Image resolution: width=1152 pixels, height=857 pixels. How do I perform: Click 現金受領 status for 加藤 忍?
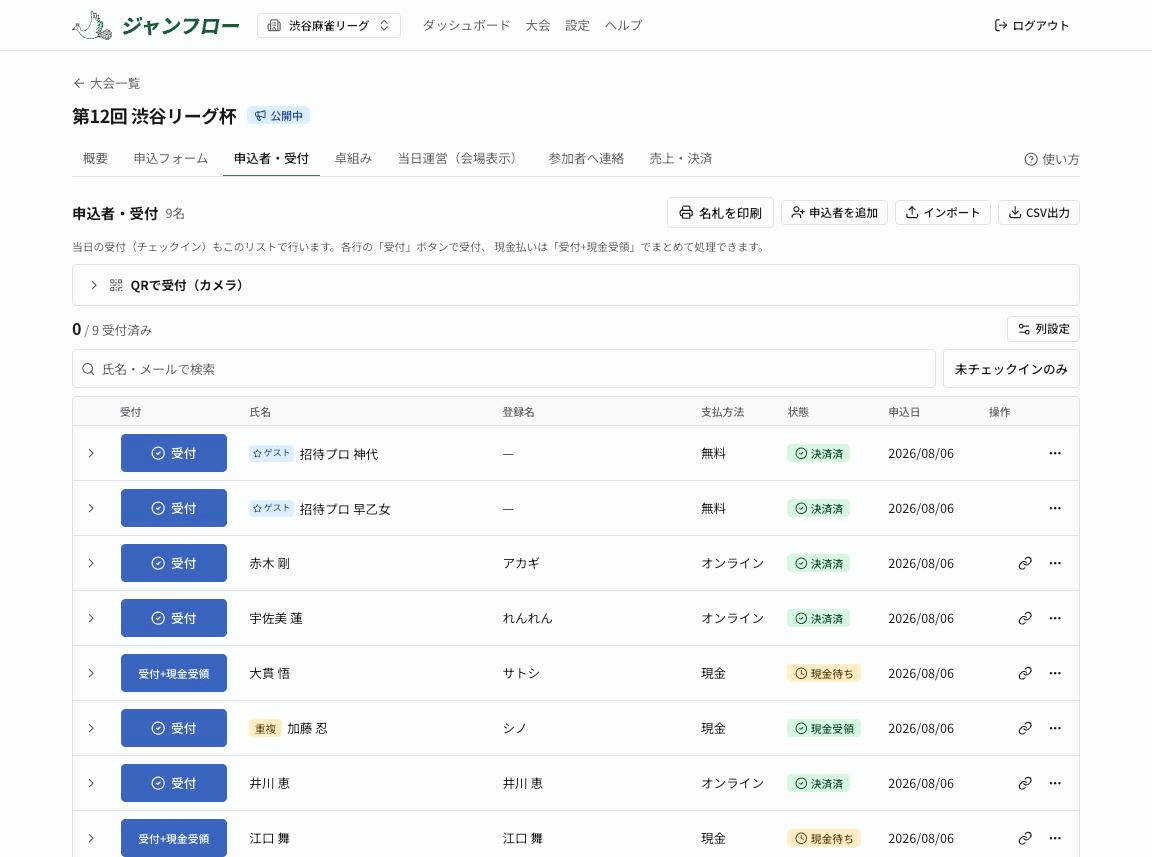(824, 728)
